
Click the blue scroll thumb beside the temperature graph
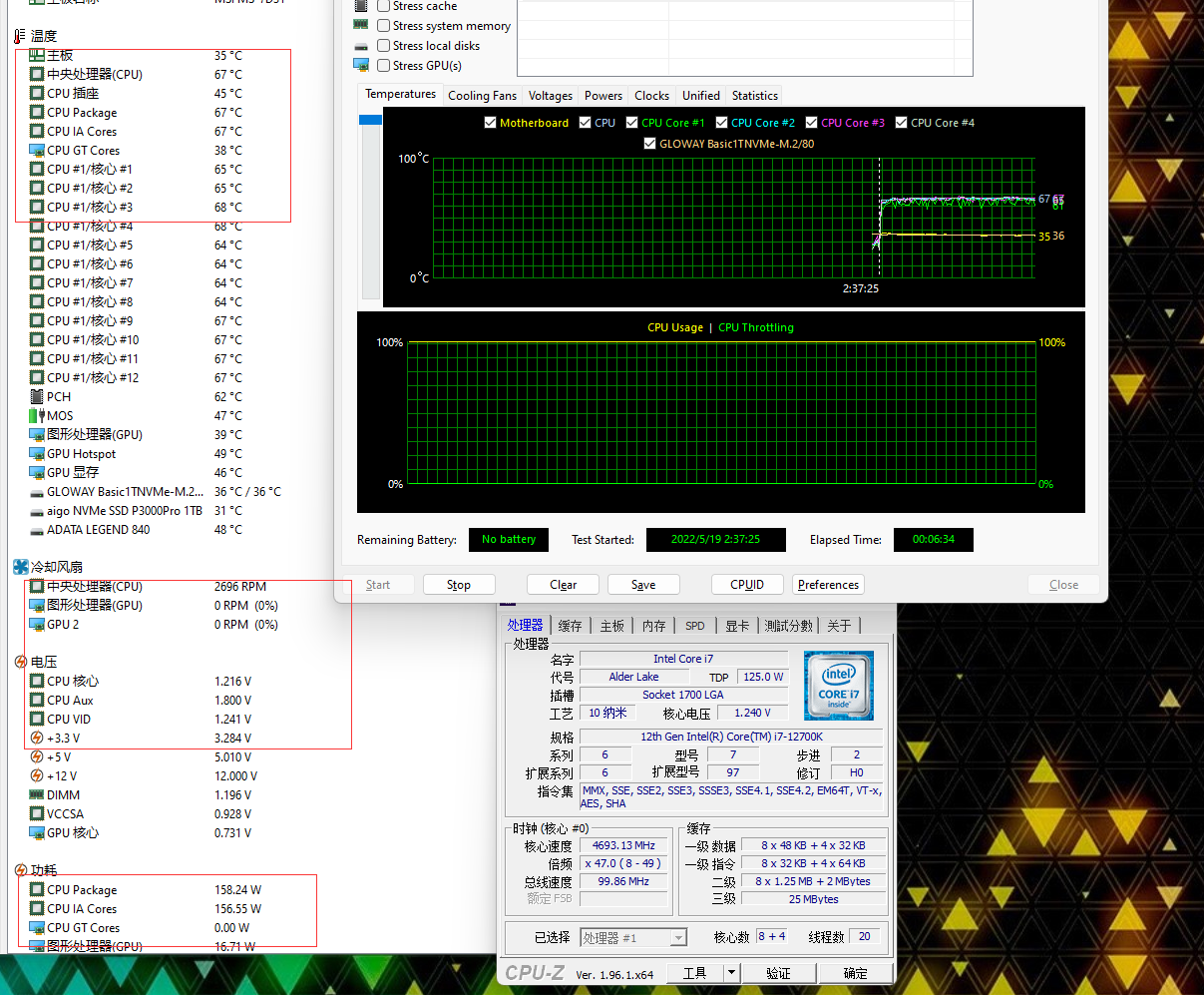click(370, 121)
